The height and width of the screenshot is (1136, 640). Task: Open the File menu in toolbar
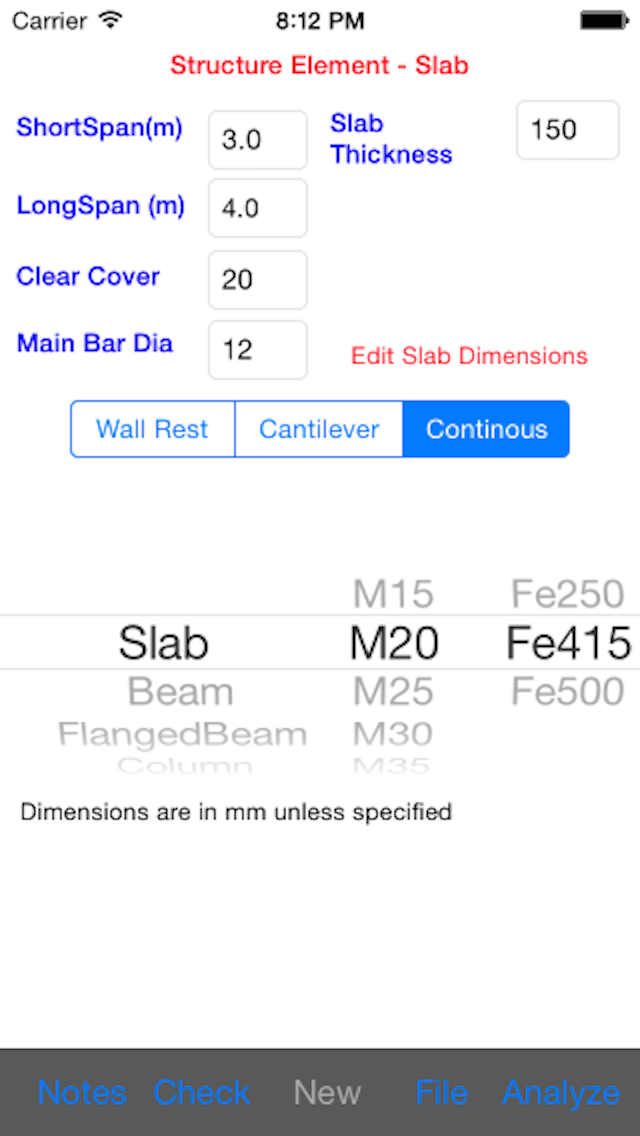441,1092
